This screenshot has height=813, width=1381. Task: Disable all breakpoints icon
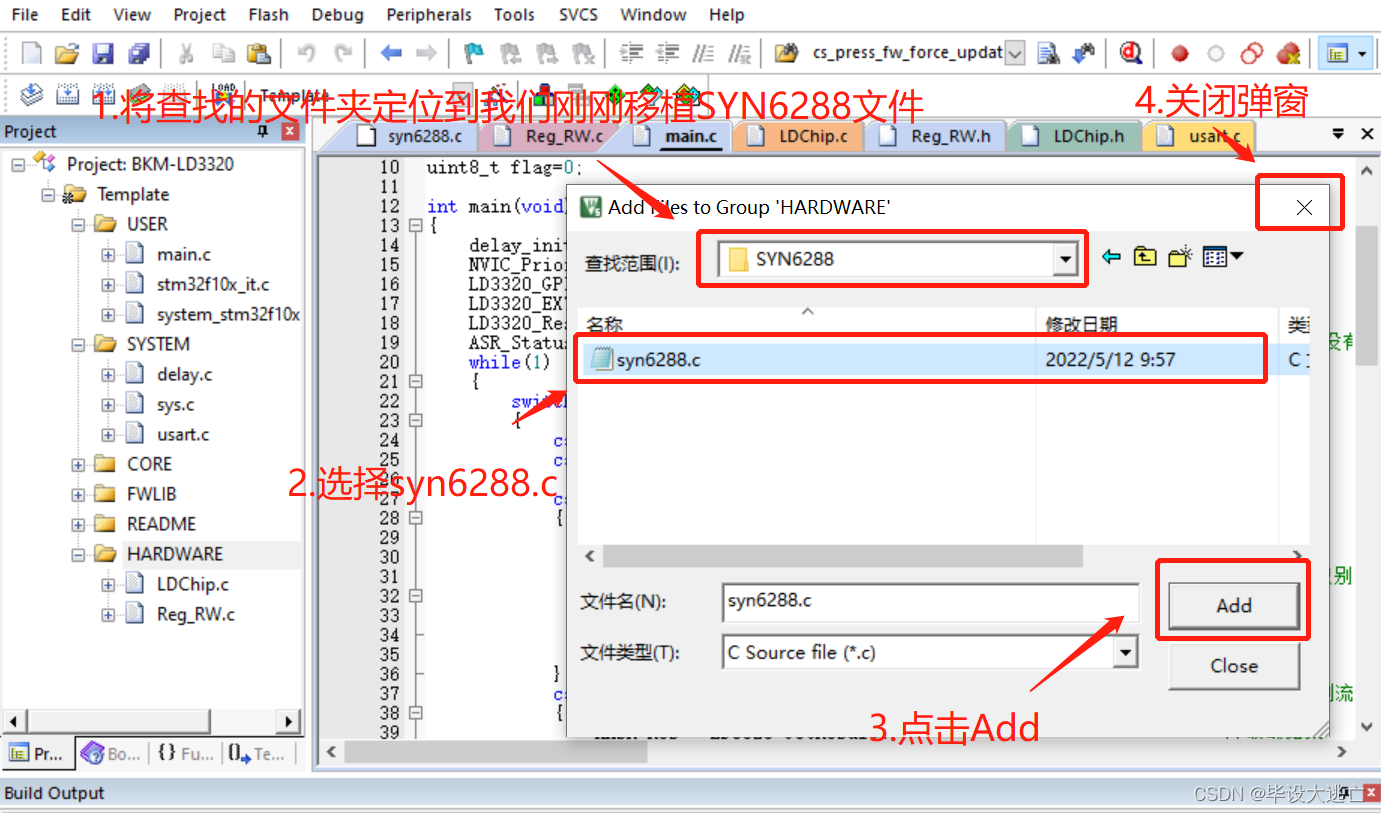pyautogui.click(x=1251, y=53)
